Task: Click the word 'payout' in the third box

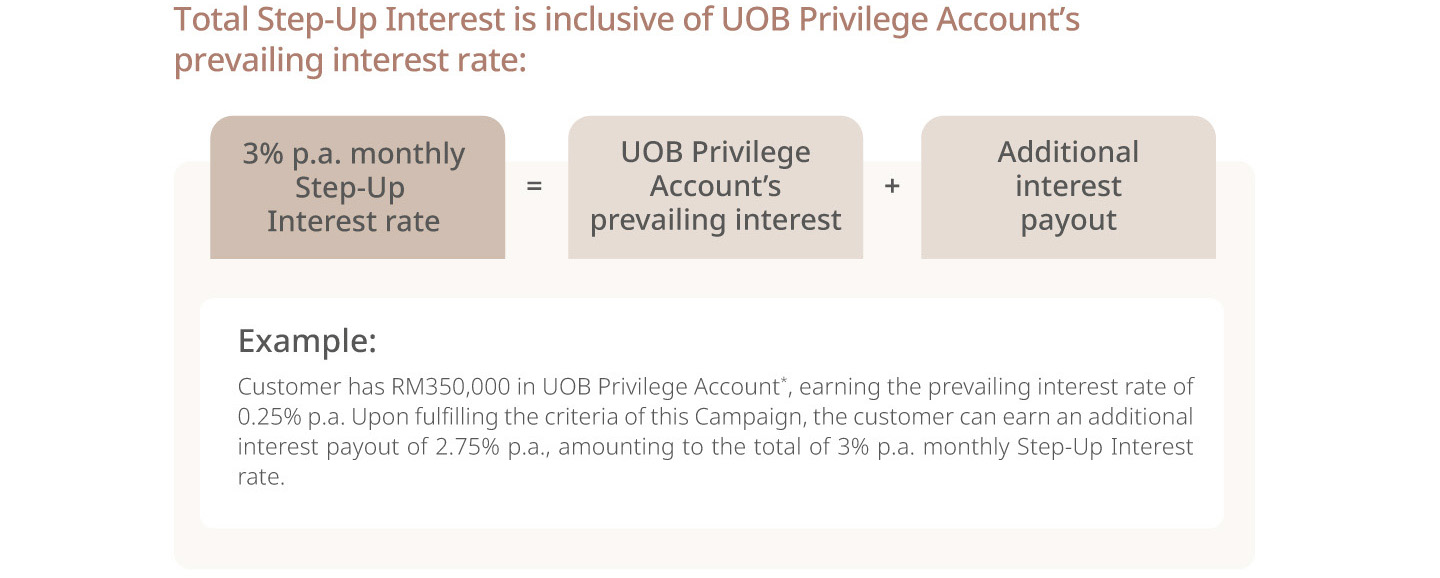Action: click(1068, 221)
